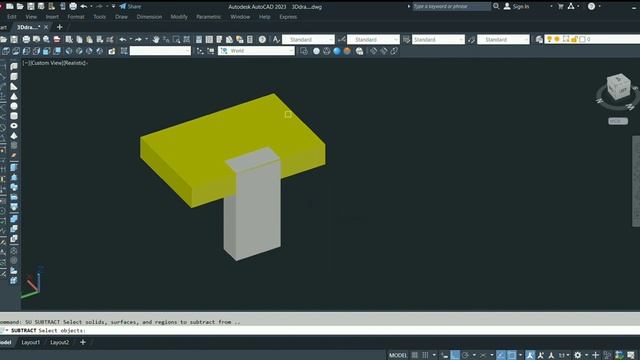The height and width of the screenshot is (360, 640).
Task: Apply the blue sphere Realistic visual style
Action: click(x=337, y=51)
